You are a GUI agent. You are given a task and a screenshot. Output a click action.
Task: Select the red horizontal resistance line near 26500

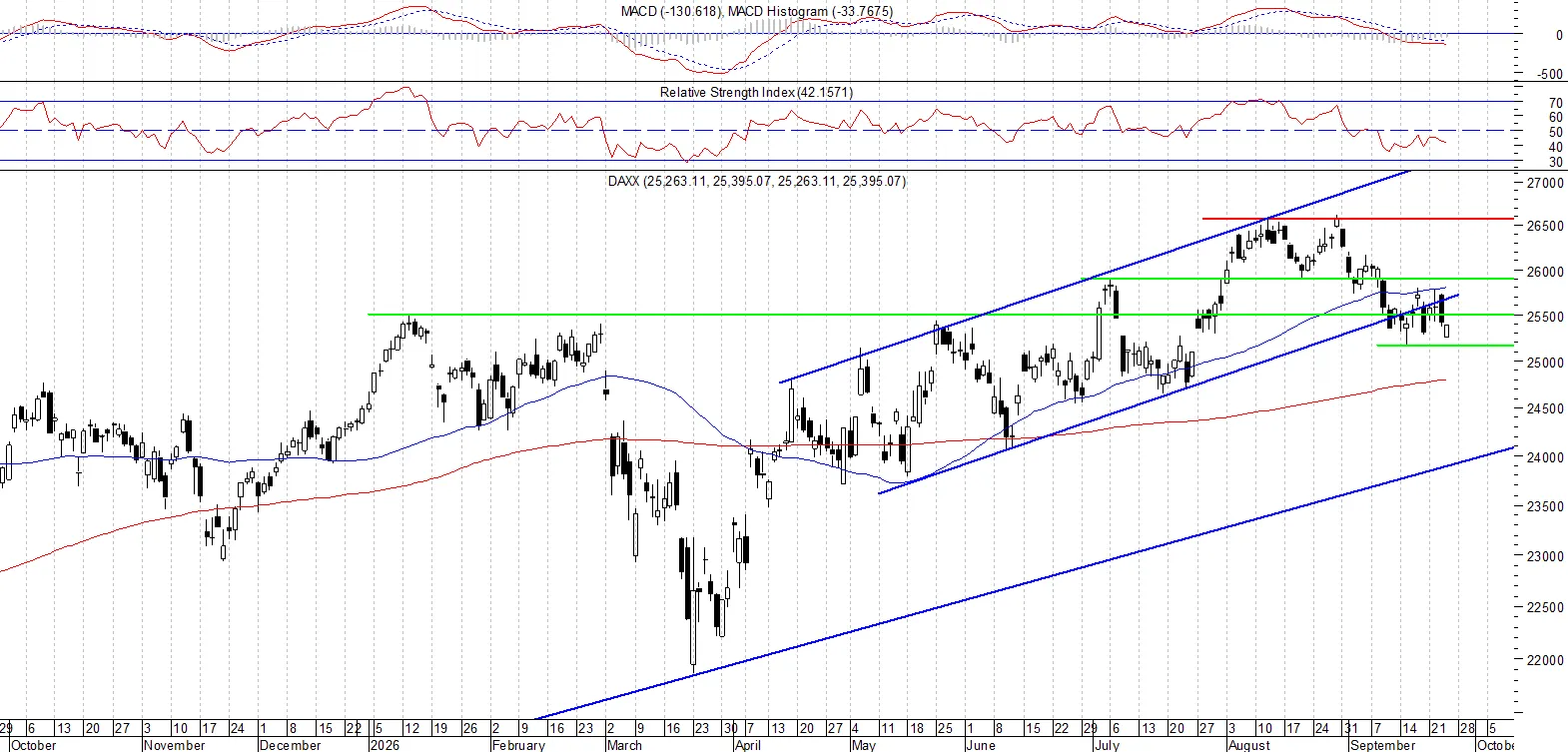pos(1358,218)
